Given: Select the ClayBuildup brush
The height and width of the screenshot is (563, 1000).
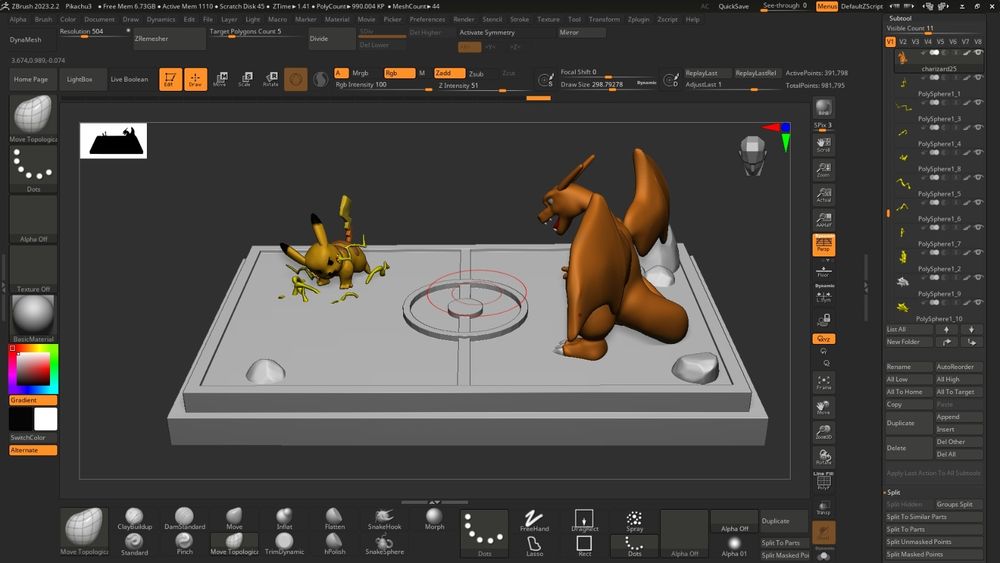Looking at the screenshot, I should [135, 516].
